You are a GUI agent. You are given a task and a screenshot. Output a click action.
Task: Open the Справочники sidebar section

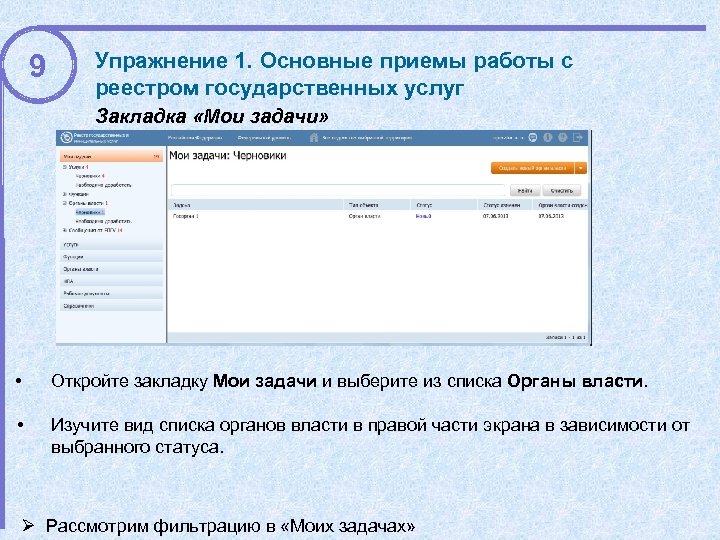click(x=111, y=306)
